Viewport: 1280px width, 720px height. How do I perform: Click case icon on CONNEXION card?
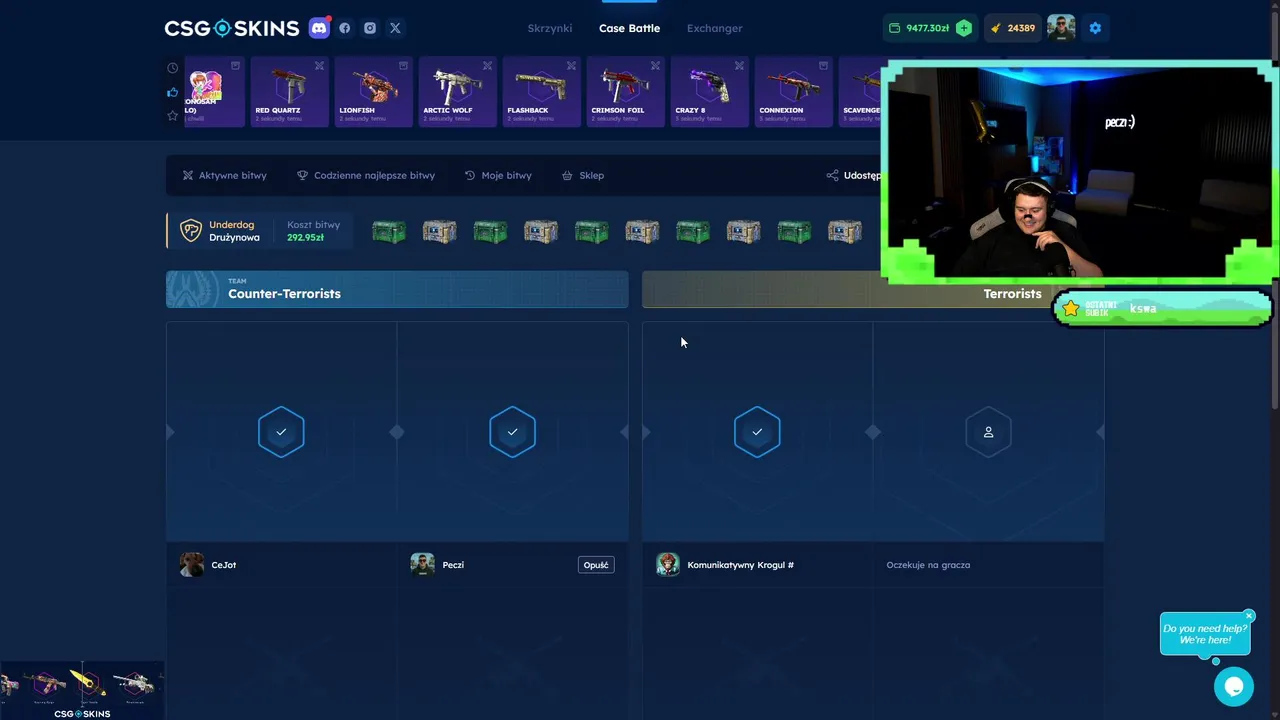(x=823, y=66)
